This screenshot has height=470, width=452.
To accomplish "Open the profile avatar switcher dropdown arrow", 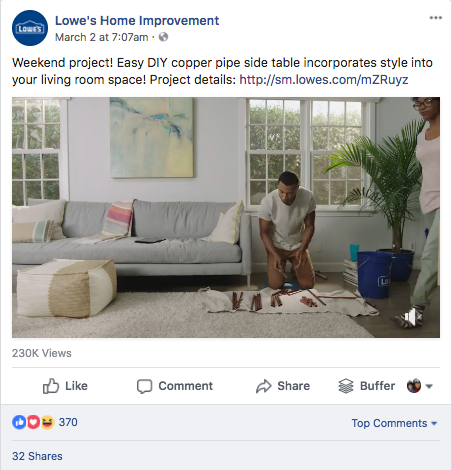I will [429, 386].
